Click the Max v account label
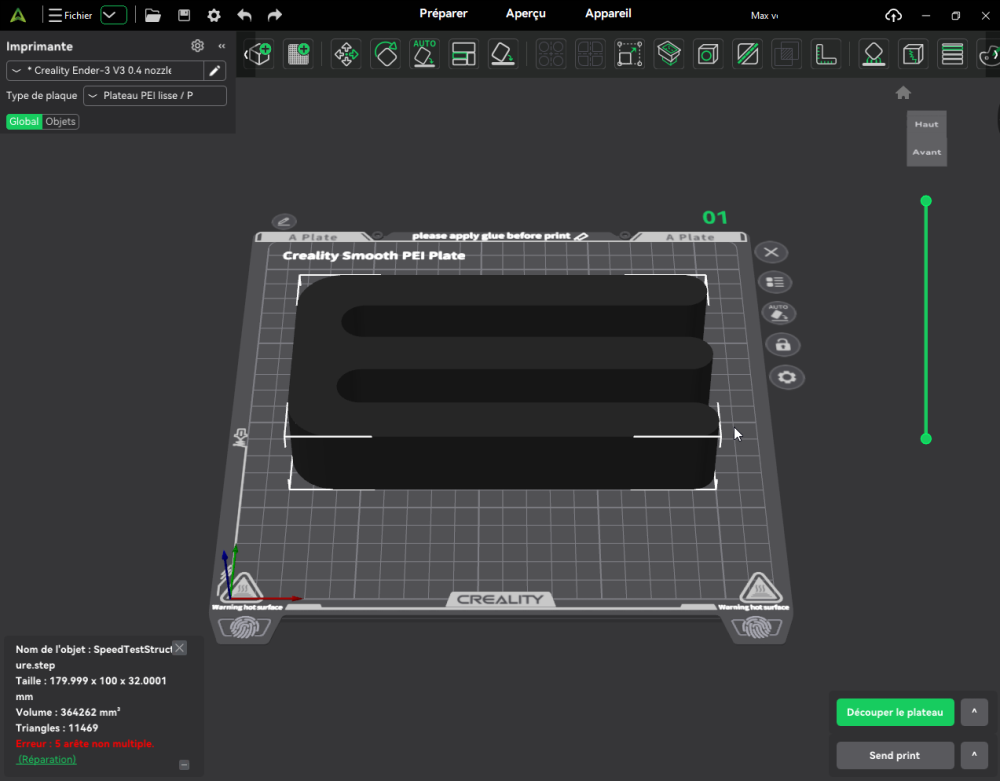Image resolution: width=1000 pixels, height=781 pixels. (x=765, y=15)
